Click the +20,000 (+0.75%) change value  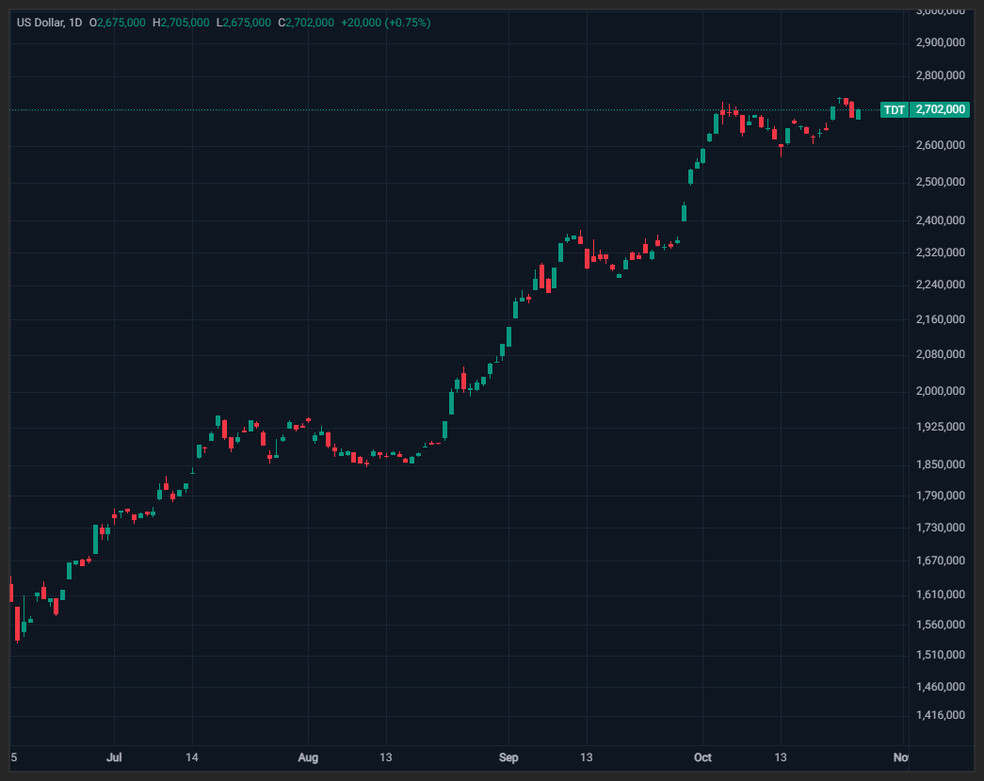click(x=386, y=23)
